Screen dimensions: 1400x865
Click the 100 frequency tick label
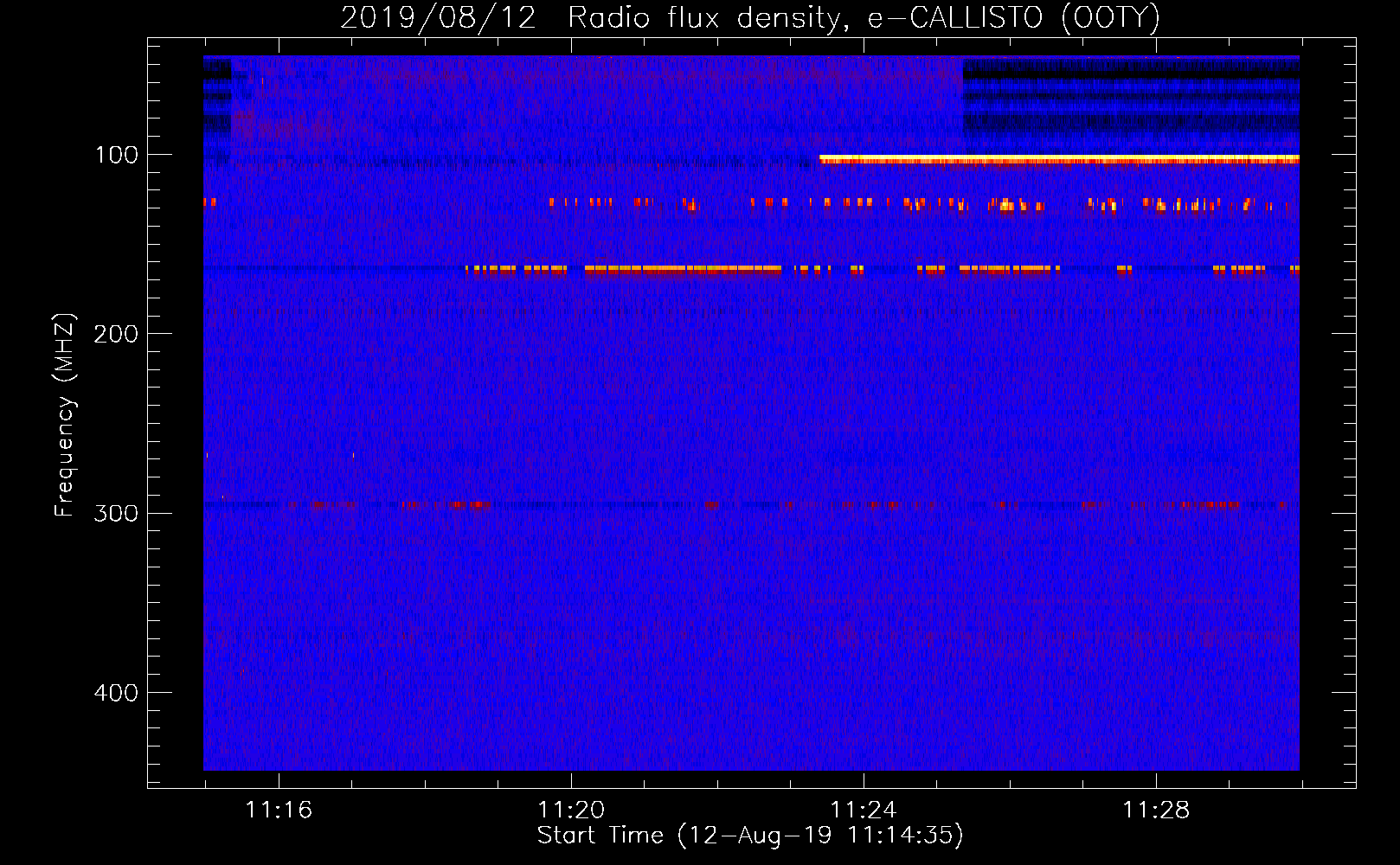(117, 155)
